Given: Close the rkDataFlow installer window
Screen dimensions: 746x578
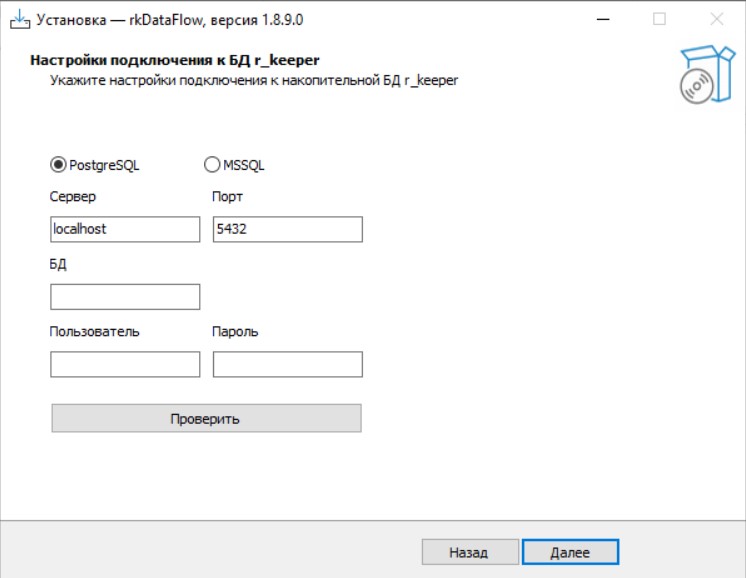Looking at the screenshot, I should (716, 19).
